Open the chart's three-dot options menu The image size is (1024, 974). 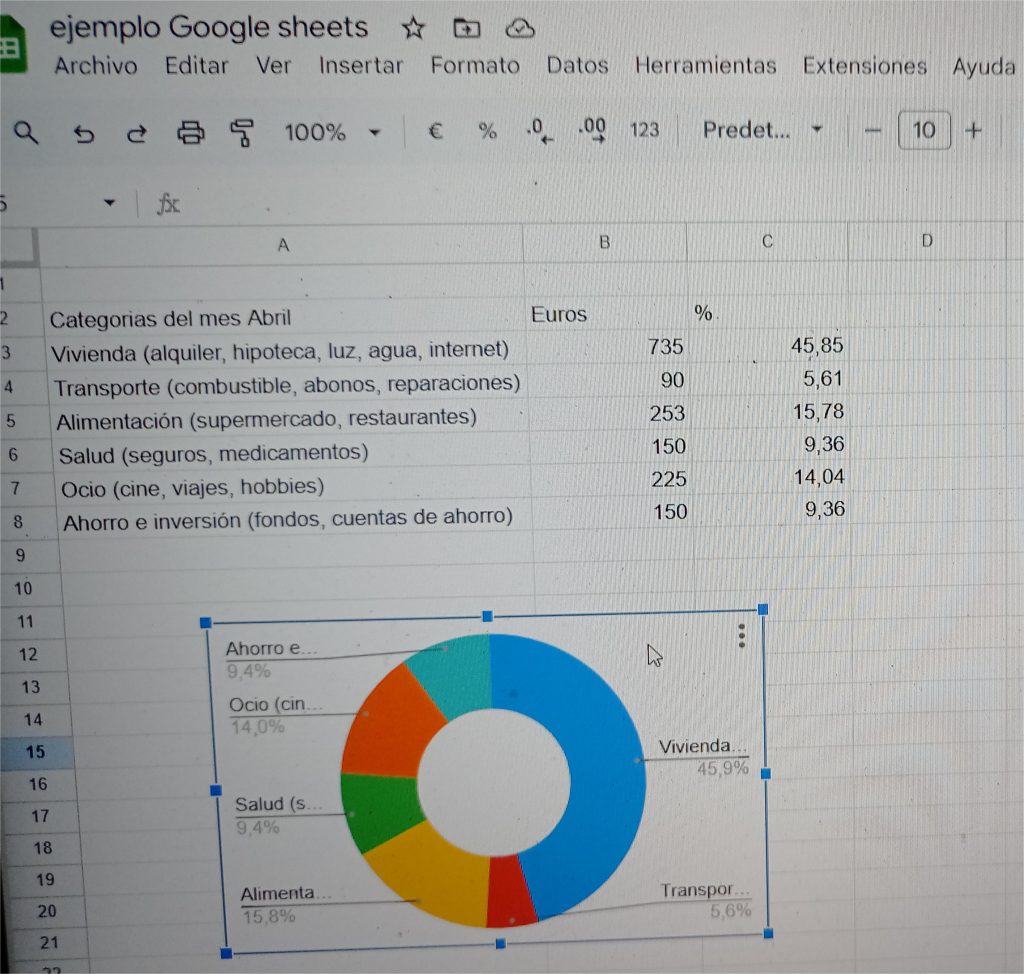click(740, 636)
